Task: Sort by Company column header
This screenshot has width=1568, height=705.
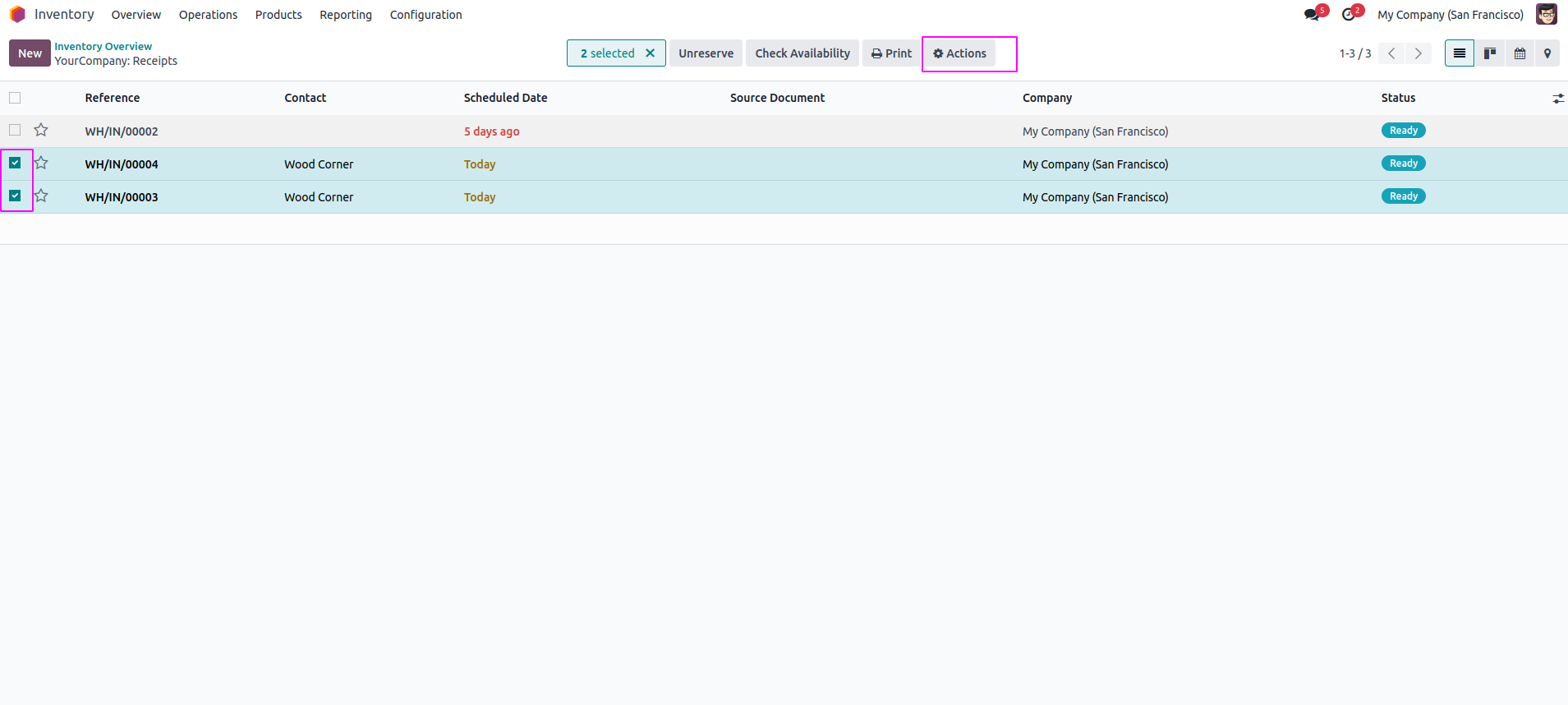Action: (x=1047, y=98)
